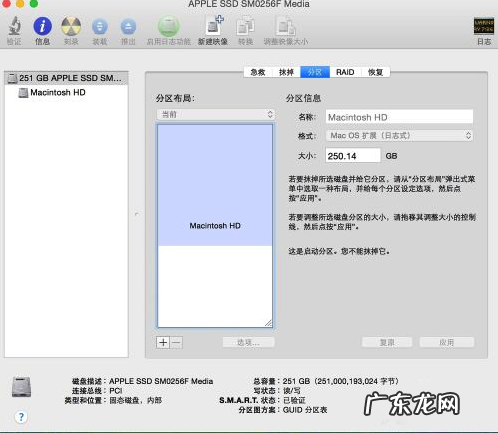This screenshot has height=433, width=498.
Task: Select the Partition (分区) tab
Action: [x=315, y=72]
